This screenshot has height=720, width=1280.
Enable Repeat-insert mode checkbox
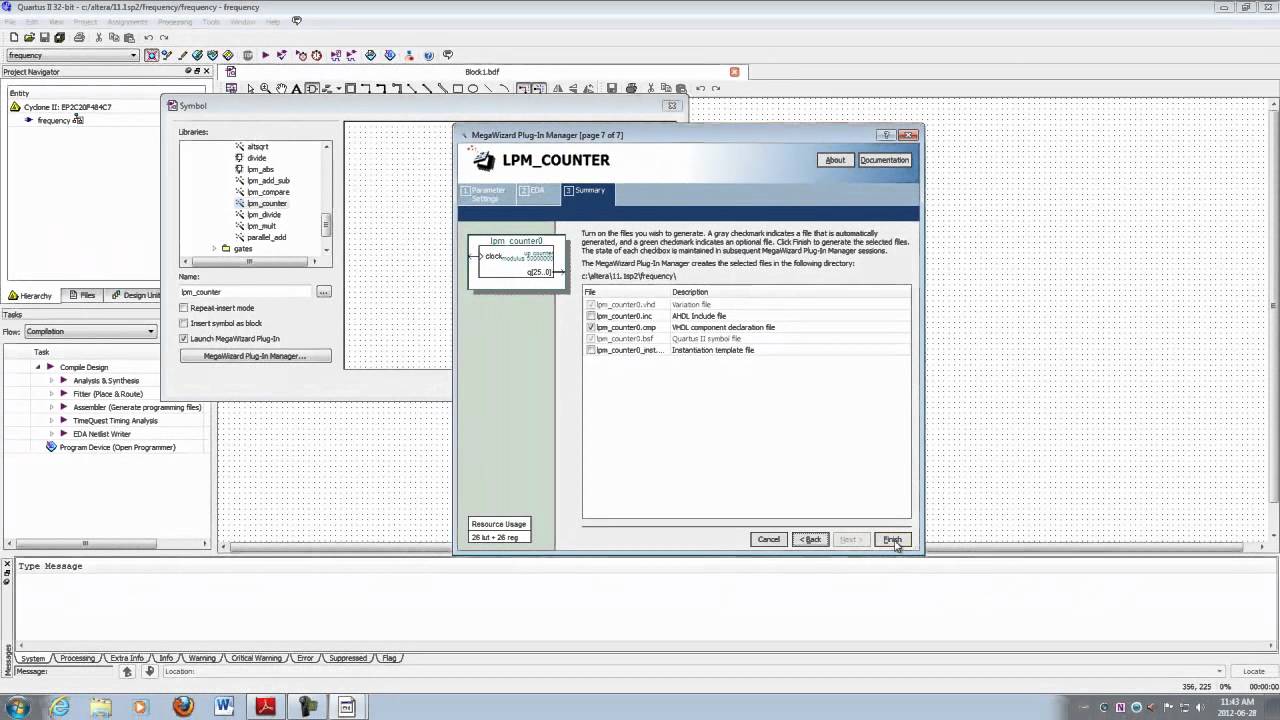coord(184,308)
